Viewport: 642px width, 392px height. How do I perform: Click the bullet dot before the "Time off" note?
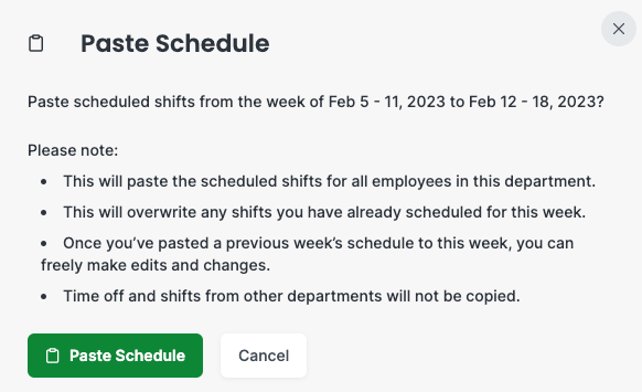click(x=44, y=297)
